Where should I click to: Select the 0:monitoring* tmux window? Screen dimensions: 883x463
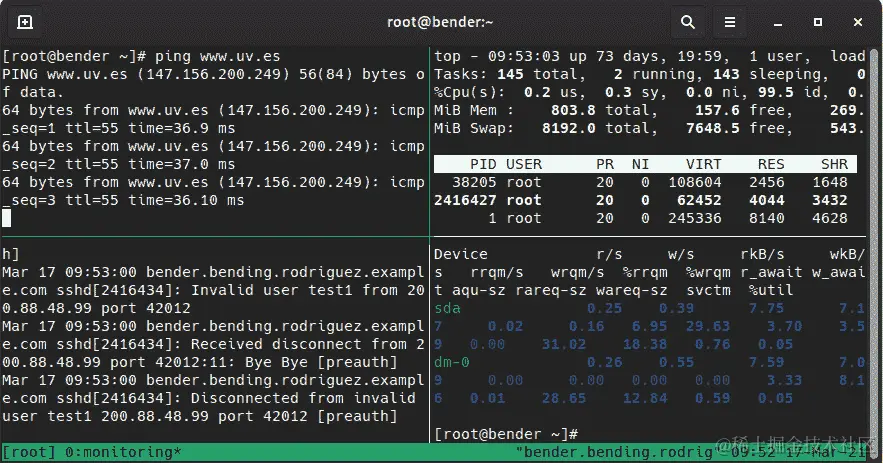coord(123,452)
